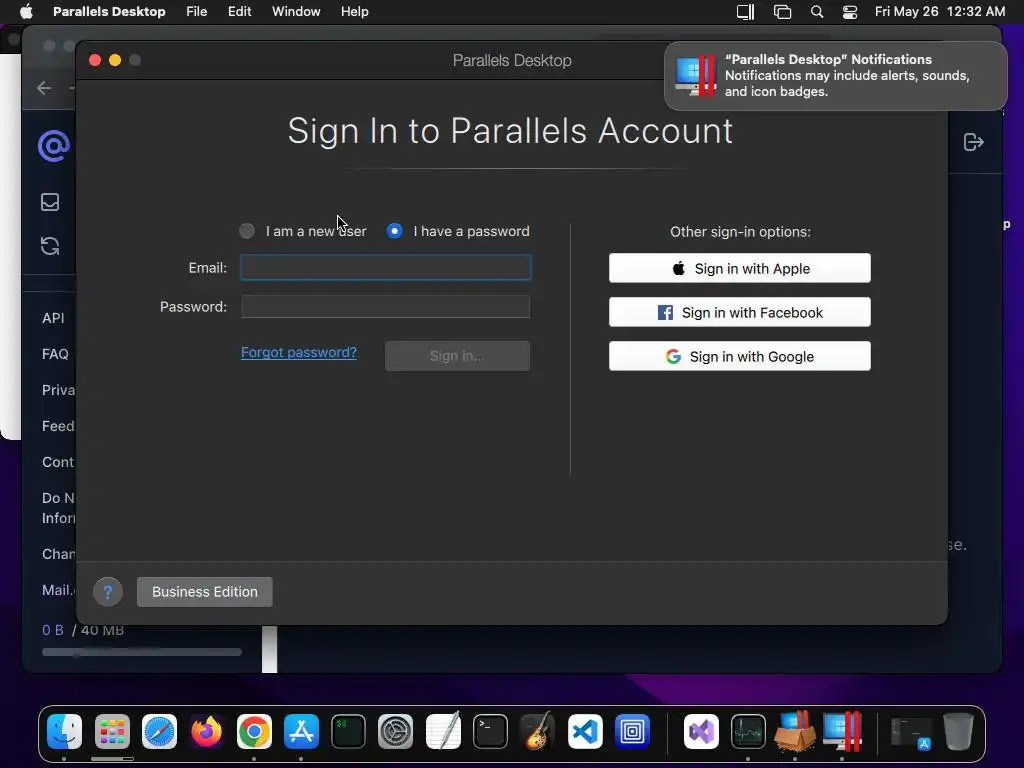Viewport: 1024px width, 768px height.
Task: Open Parallels Desktop from the Dock
Action: (x=842, y=731)
